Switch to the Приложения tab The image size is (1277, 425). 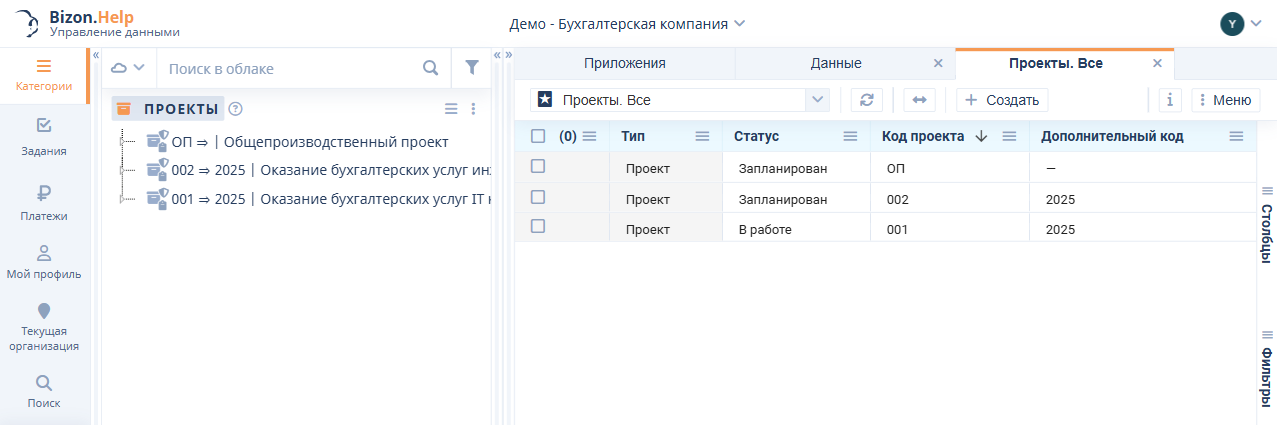coord(624,63)
